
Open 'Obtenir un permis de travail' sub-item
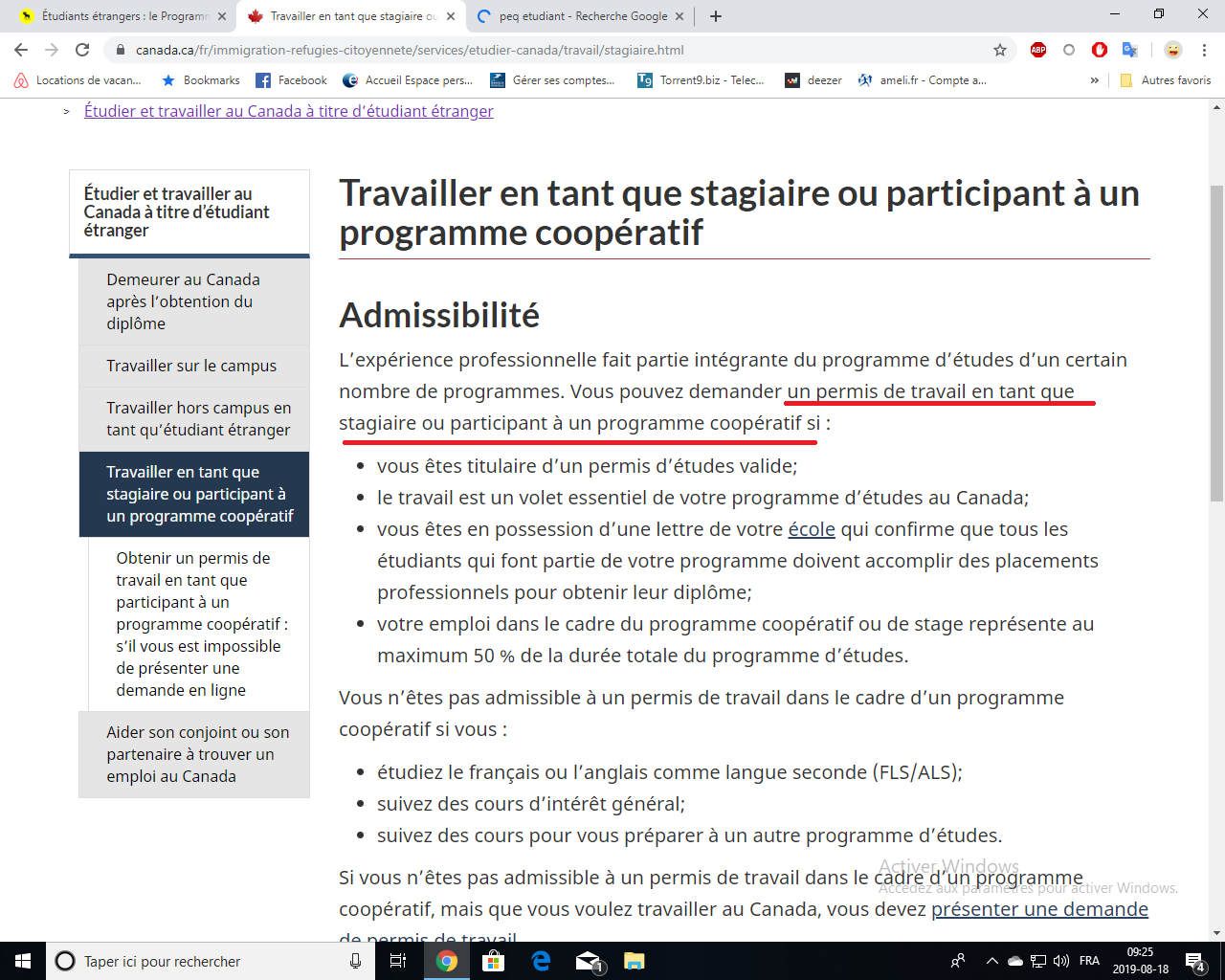(x=199, y=624)
